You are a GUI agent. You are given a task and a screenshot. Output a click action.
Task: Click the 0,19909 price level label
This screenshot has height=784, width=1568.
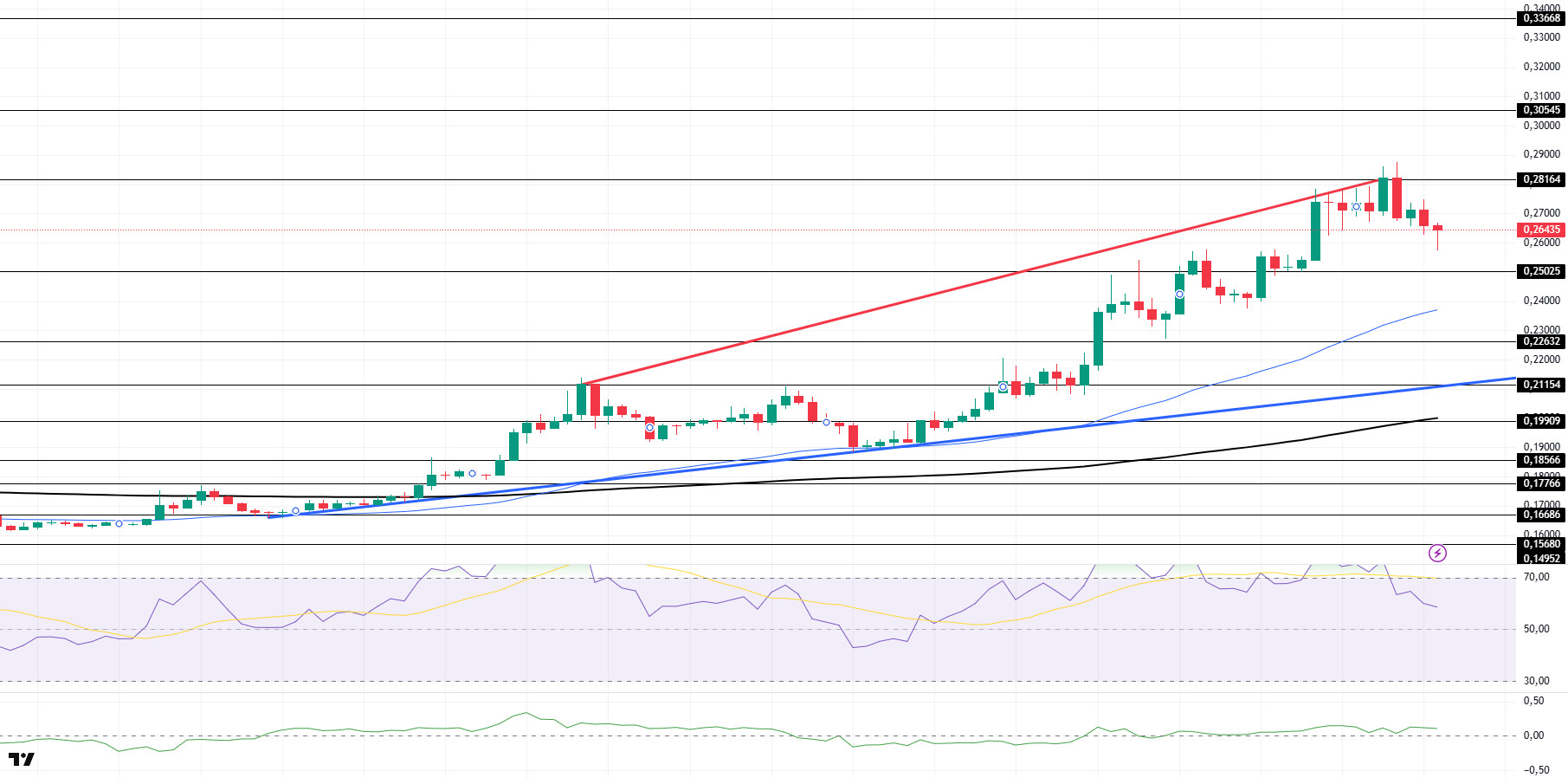[x=1542, y=421]
